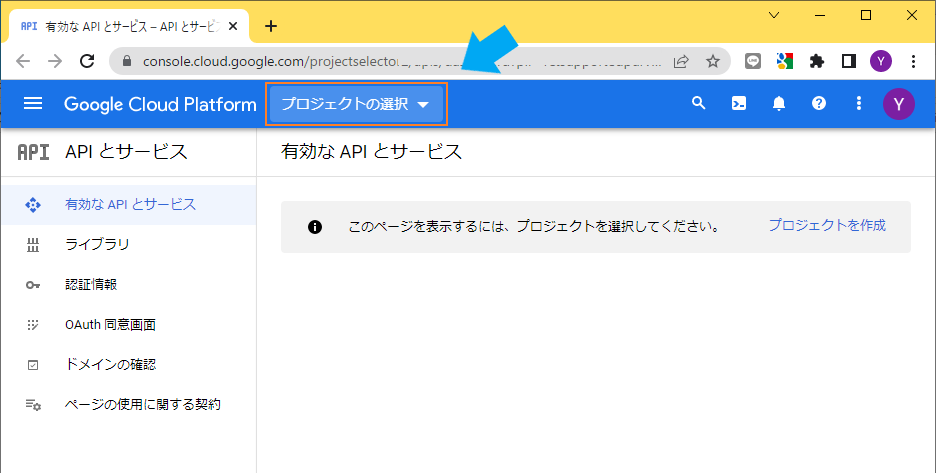The width and height of the screenshot is (936, 473).
Task: Click the Google Cloud Platform logo text
Action: coord(160,105)
